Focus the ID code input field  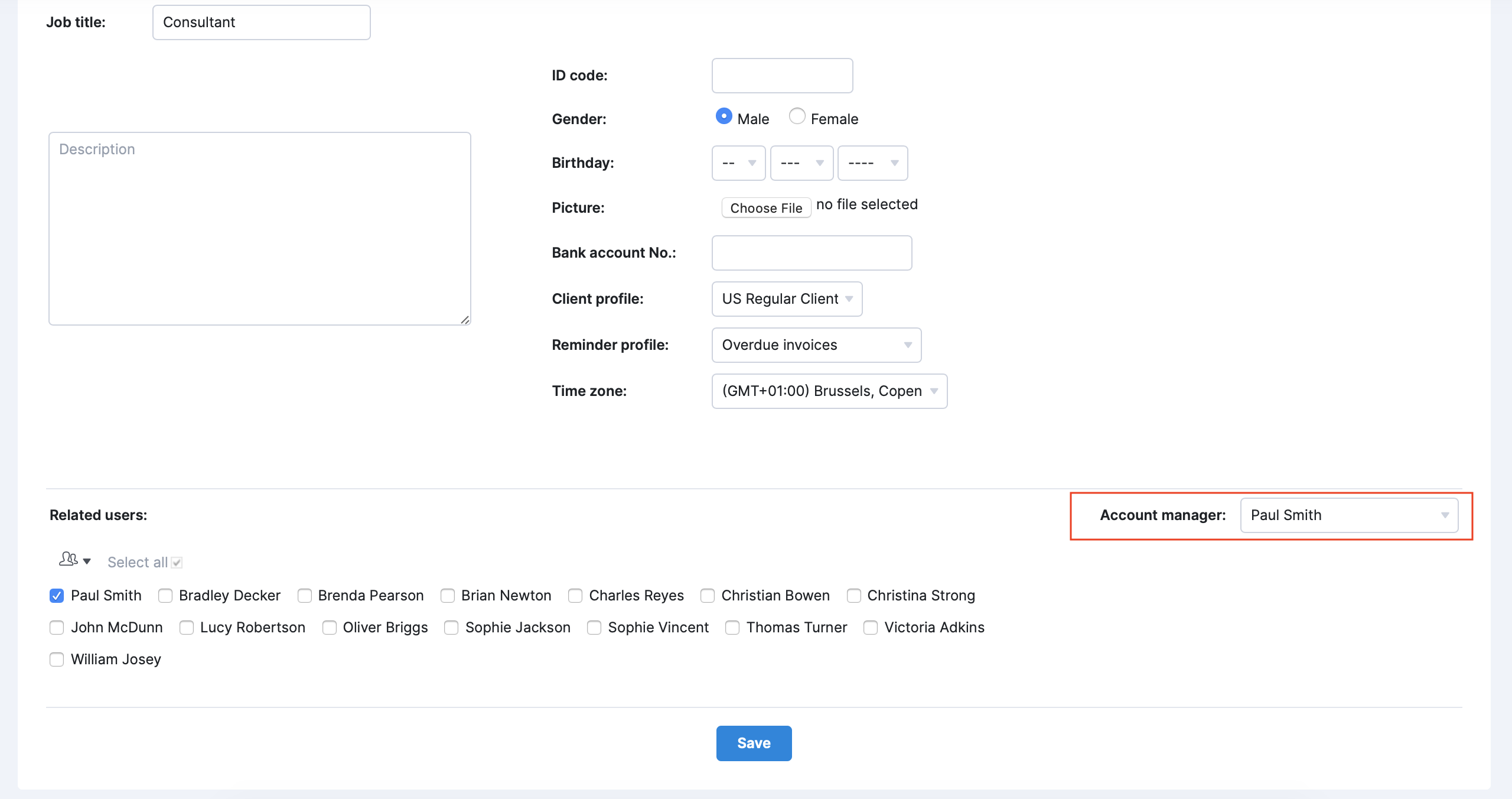(x=782, y=76)
